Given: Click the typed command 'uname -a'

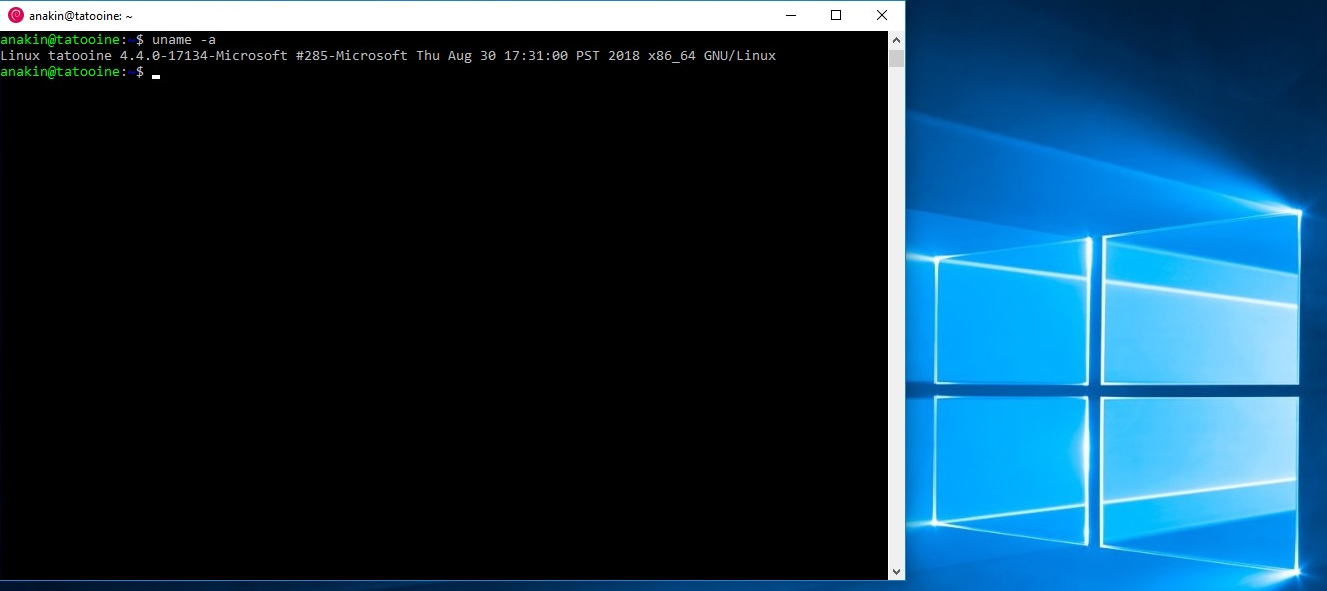Looking at the screenshot, I should point(184,40).
